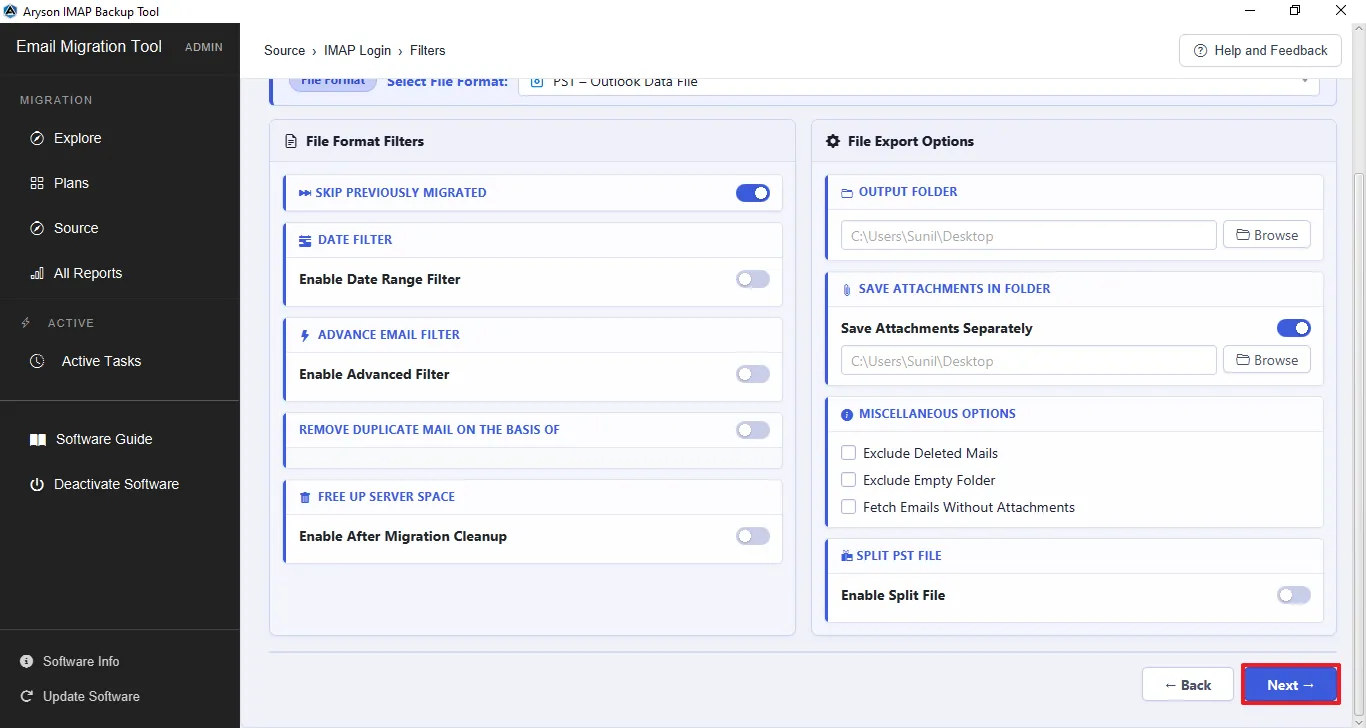1366x728 pixels.
Task: Turn off Save Attachments Separately toggle
Action: [x=1294, y=328]
